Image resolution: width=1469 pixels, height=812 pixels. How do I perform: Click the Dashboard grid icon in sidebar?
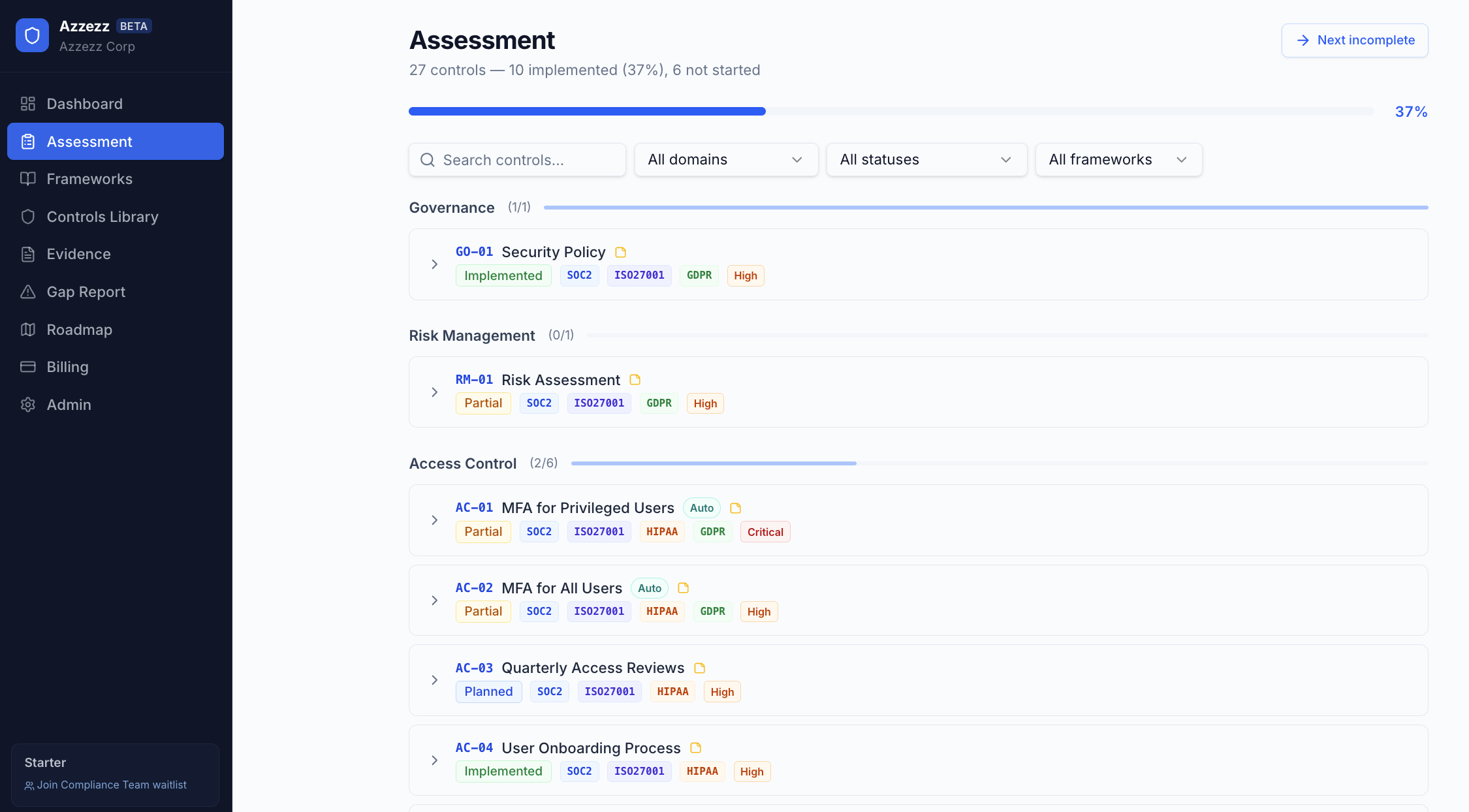[x=28, y=104]
